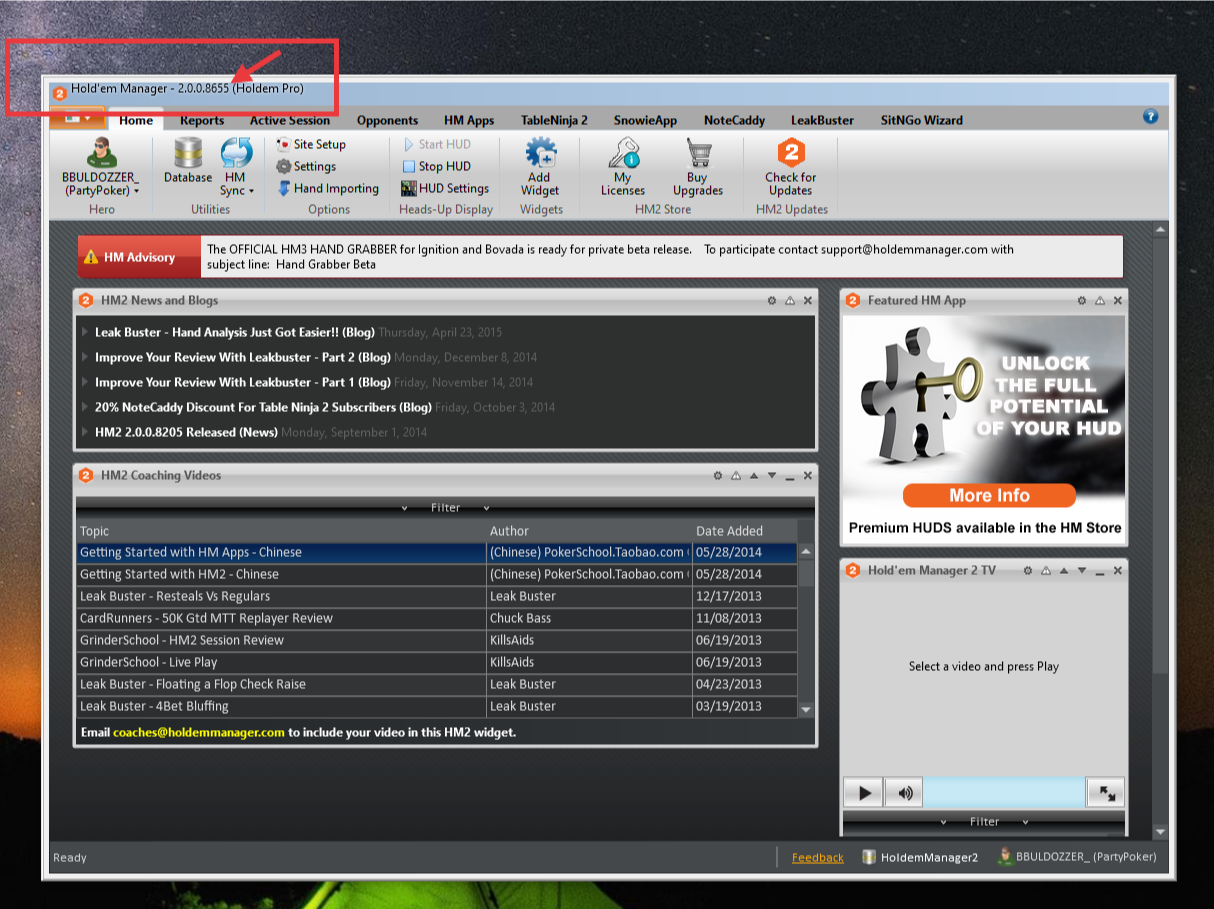Viewport: 1214px width, 909px height.
Task: Expand the Filter bar in Coaching Videos
Action: 446,508
